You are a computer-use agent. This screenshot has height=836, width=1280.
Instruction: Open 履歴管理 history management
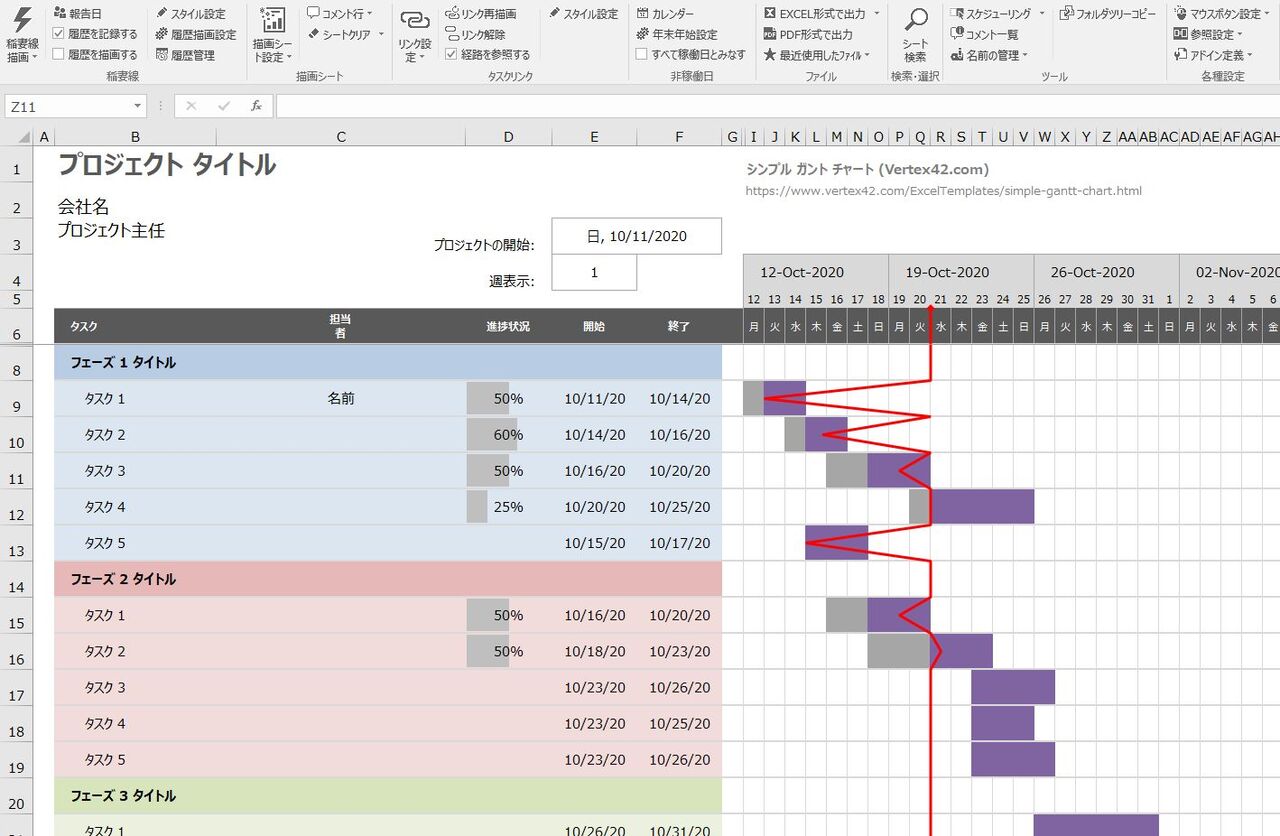[x=185, y=55]
